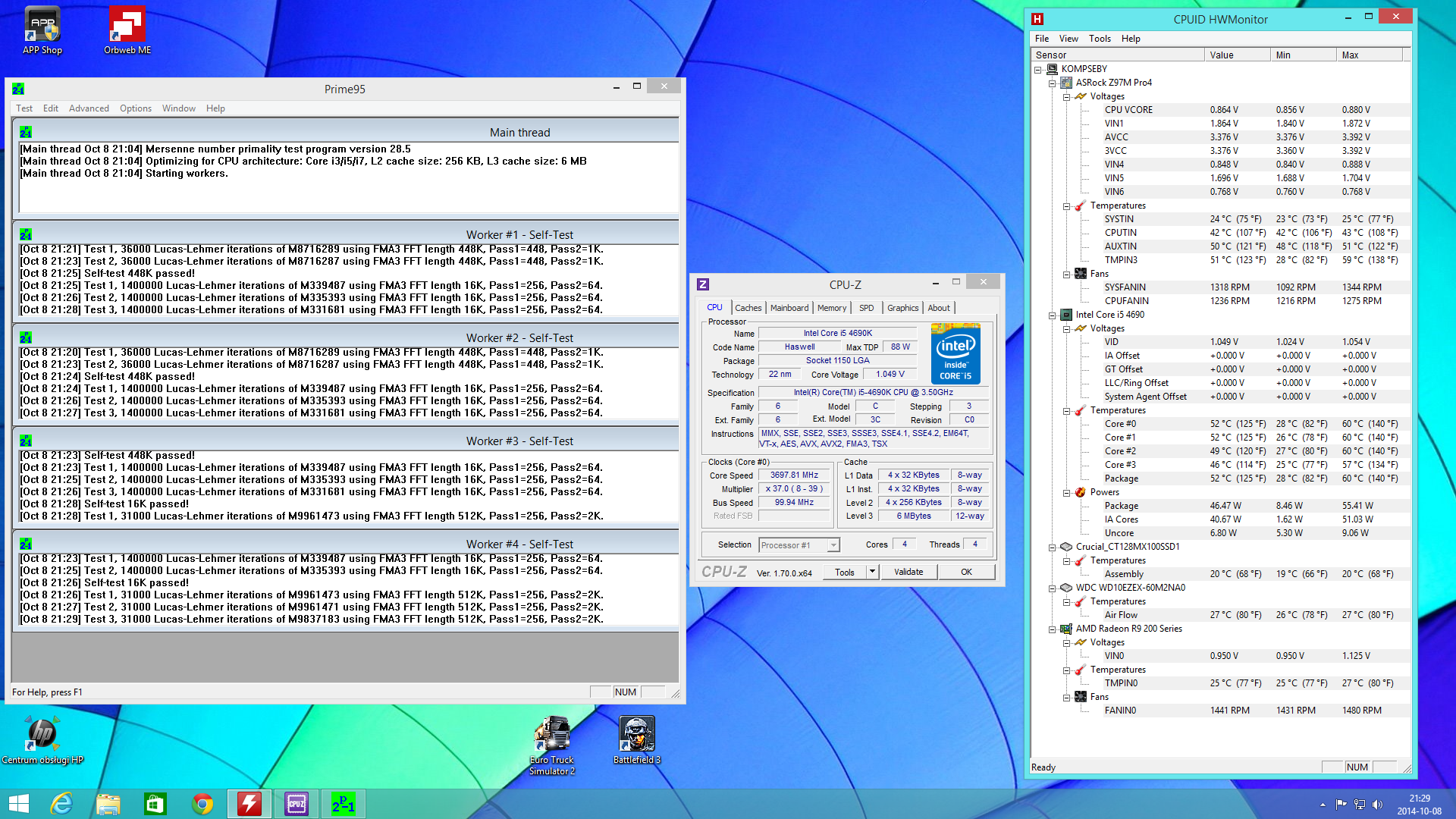Click the Max column header in HWMonitor
Viewport: 1456px width, 819px height.
(x=1369, y=55)
